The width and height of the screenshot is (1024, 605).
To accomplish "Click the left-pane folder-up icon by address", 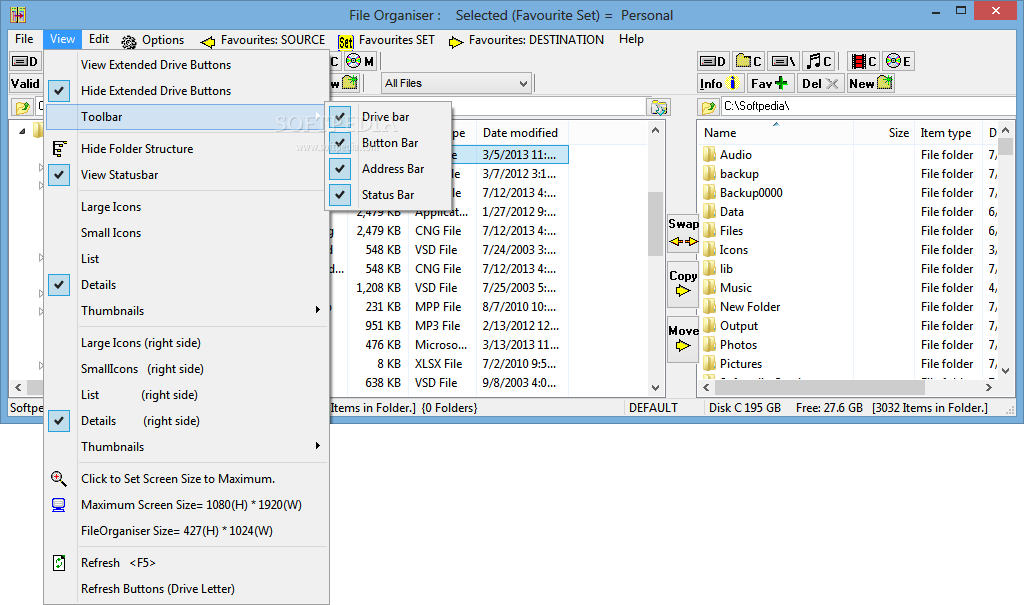I will coord(22,106).
